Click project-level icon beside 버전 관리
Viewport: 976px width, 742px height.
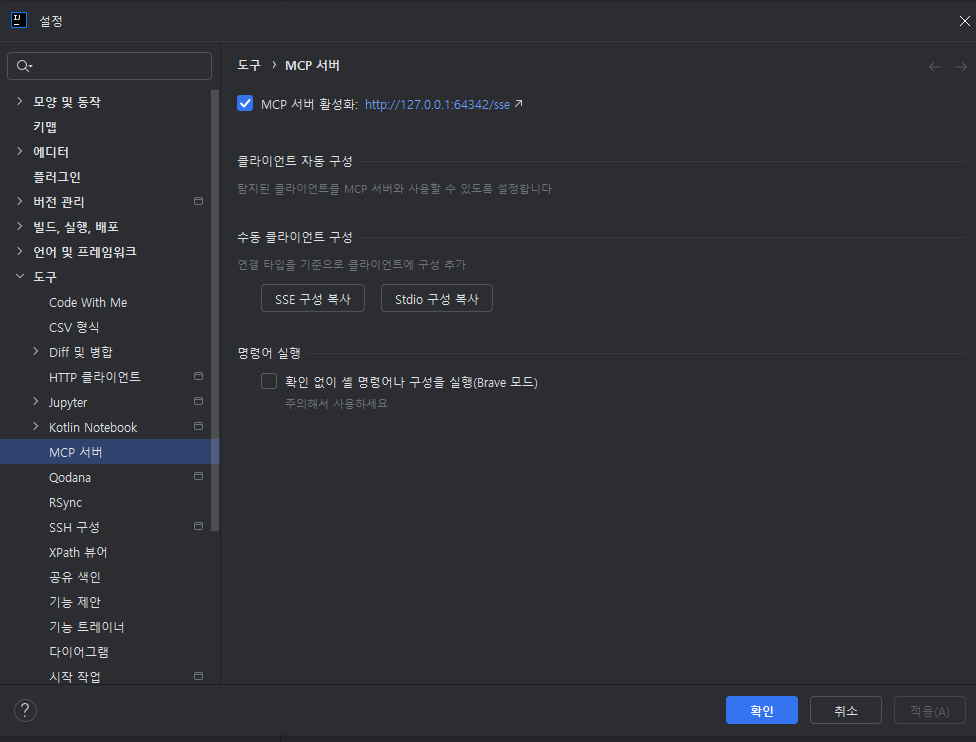pyautogui.click(x=199, y=201)
